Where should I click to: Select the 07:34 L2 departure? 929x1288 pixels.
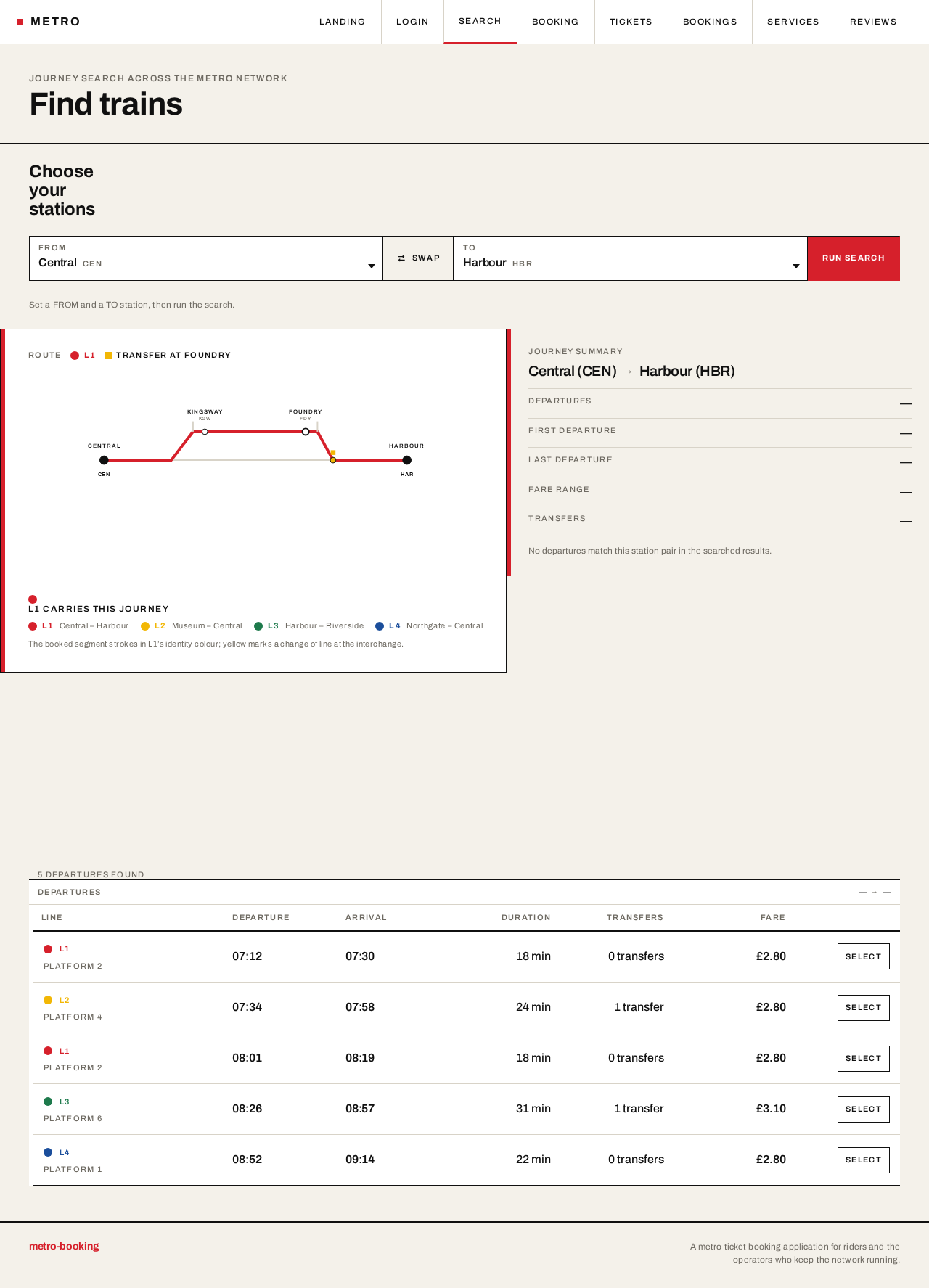[x=863, y=1007]
